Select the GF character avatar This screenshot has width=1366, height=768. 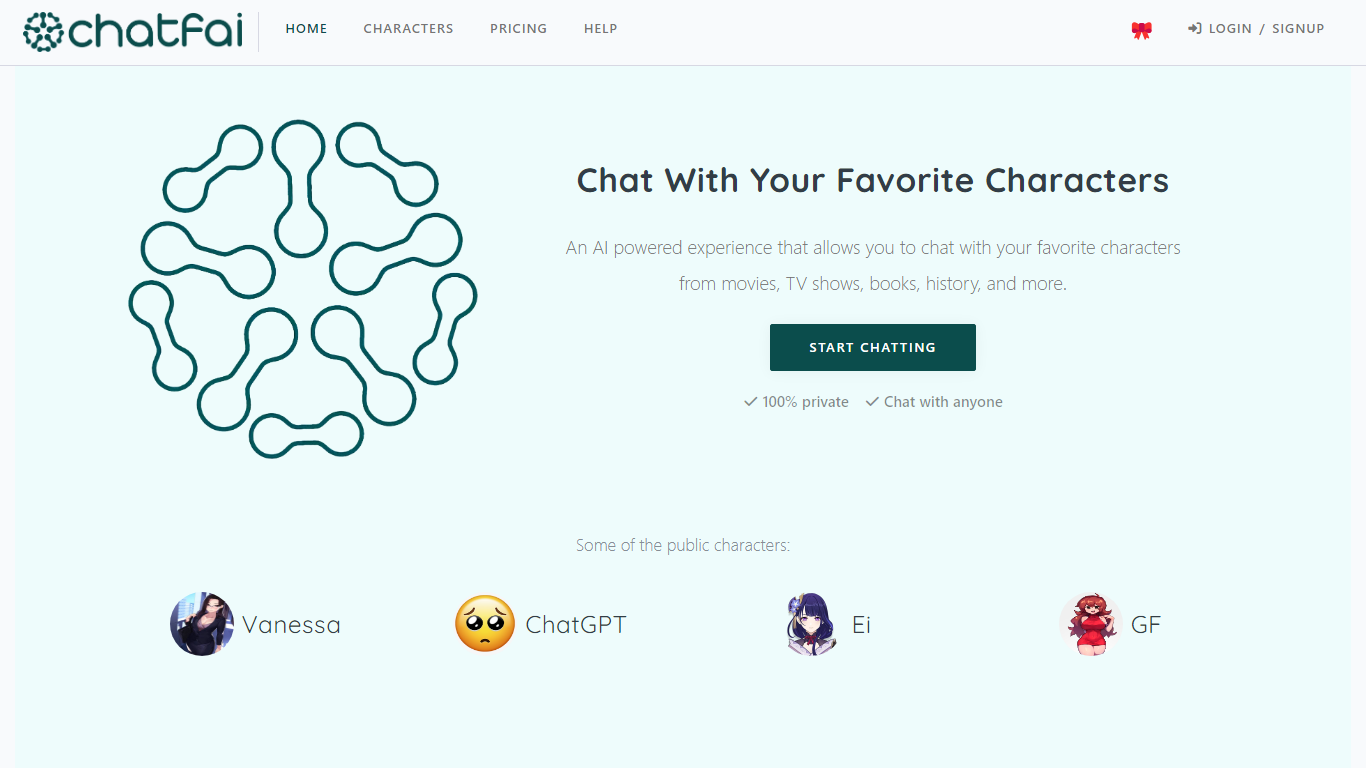pos(1091,624)
